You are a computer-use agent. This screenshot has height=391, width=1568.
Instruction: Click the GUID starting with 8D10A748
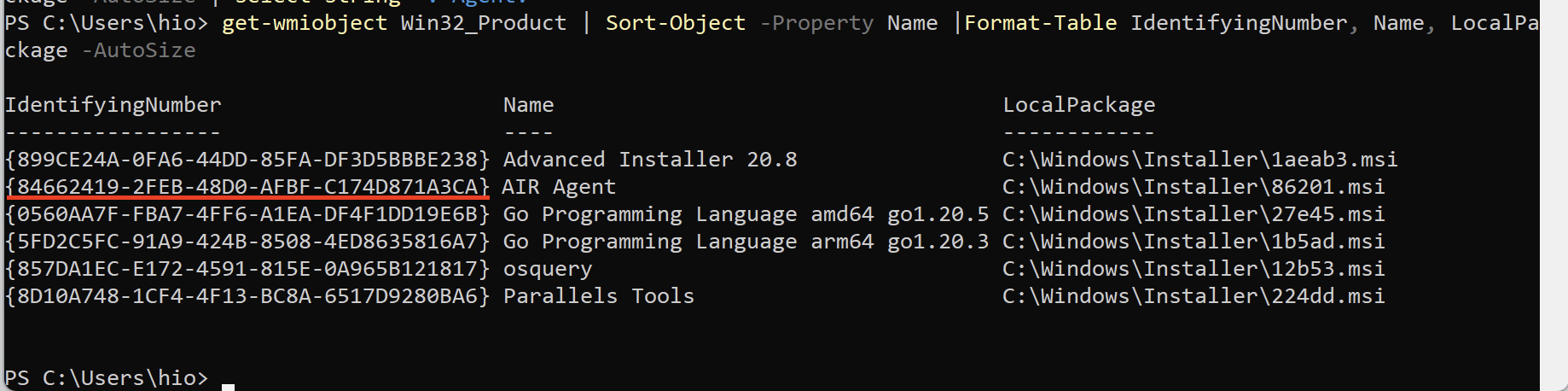pyautogui.click(x=247, y=296)
